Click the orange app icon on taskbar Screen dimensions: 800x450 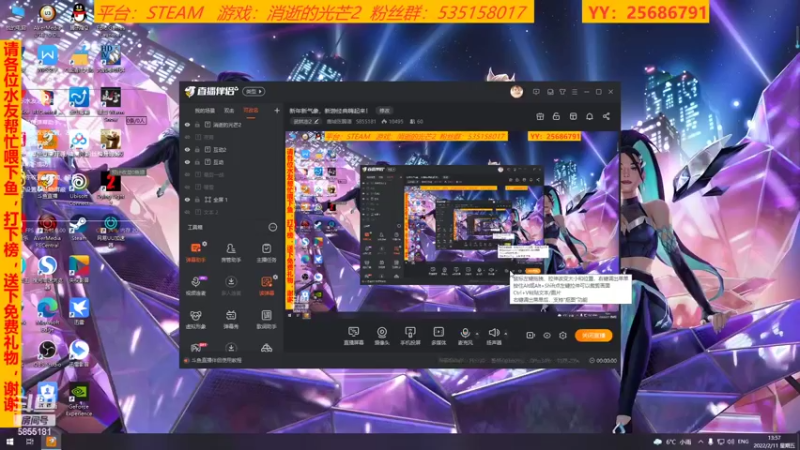pos(51,442)
